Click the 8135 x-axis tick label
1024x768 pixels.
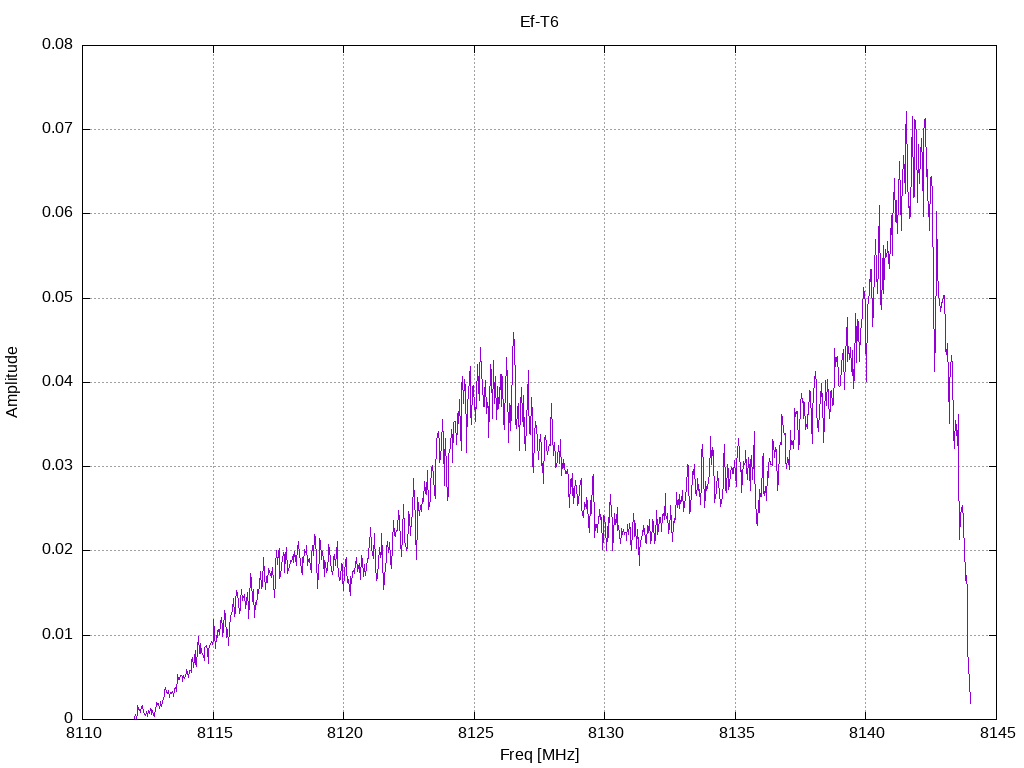(735, 734)
